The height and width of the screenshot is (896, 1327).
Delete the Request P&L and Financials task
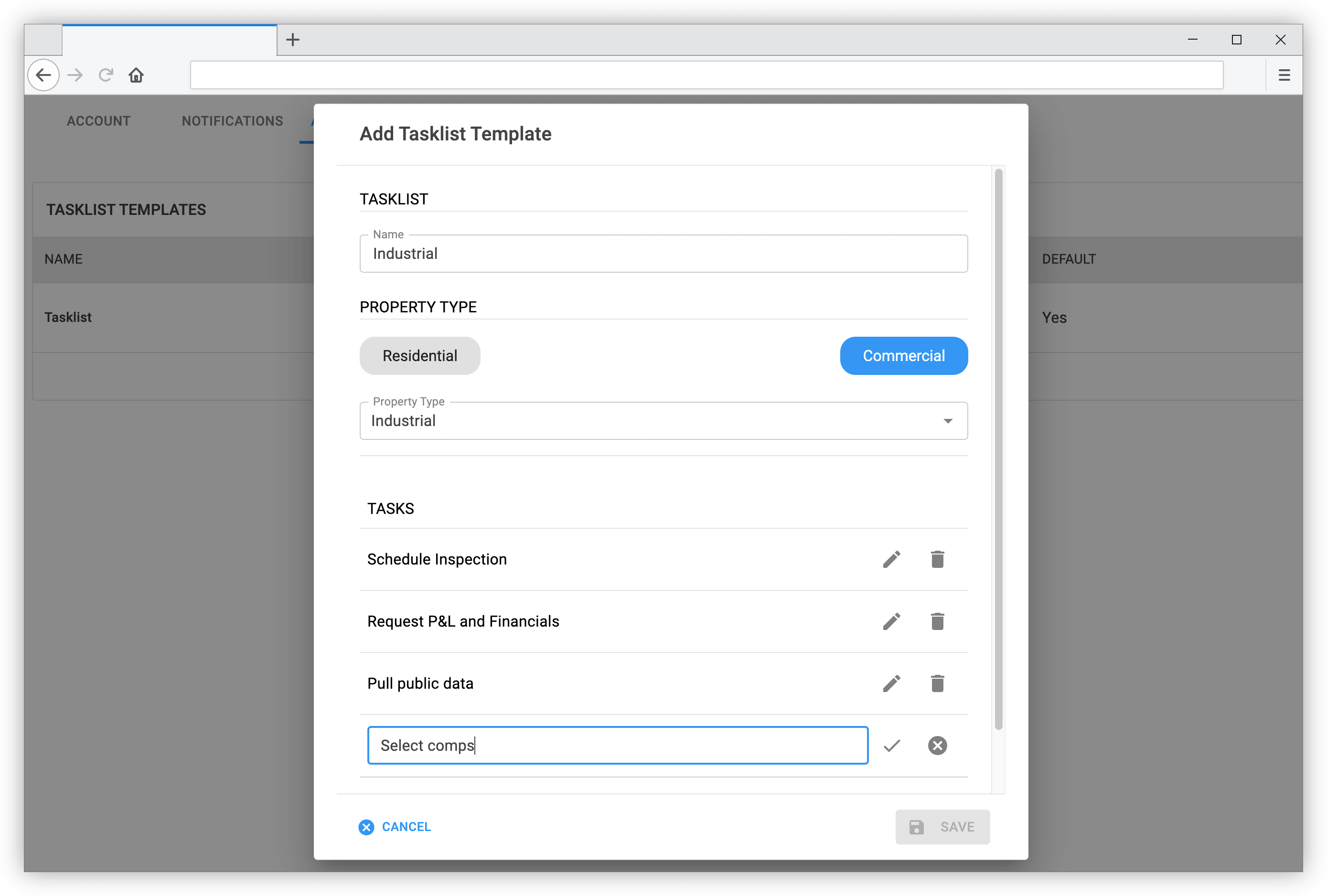tap(937, 621)
